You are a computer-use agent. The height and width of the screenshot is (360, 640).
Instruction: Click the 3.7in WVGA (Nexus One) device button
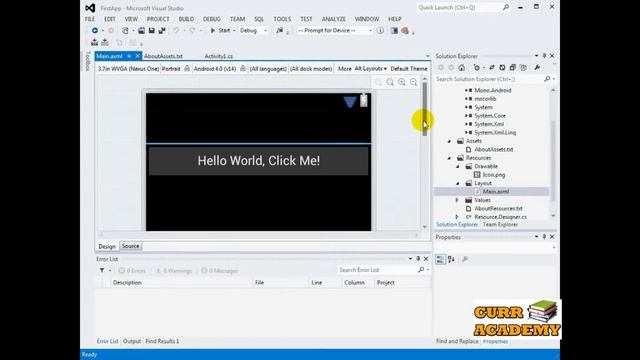coord(128,69)
